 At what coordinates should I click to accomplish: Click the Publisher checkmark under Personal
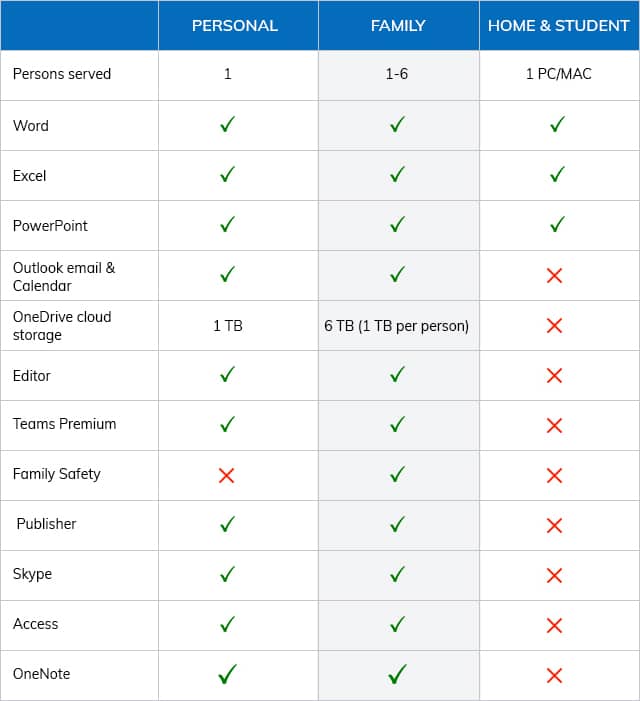click(x=227, y=524)
